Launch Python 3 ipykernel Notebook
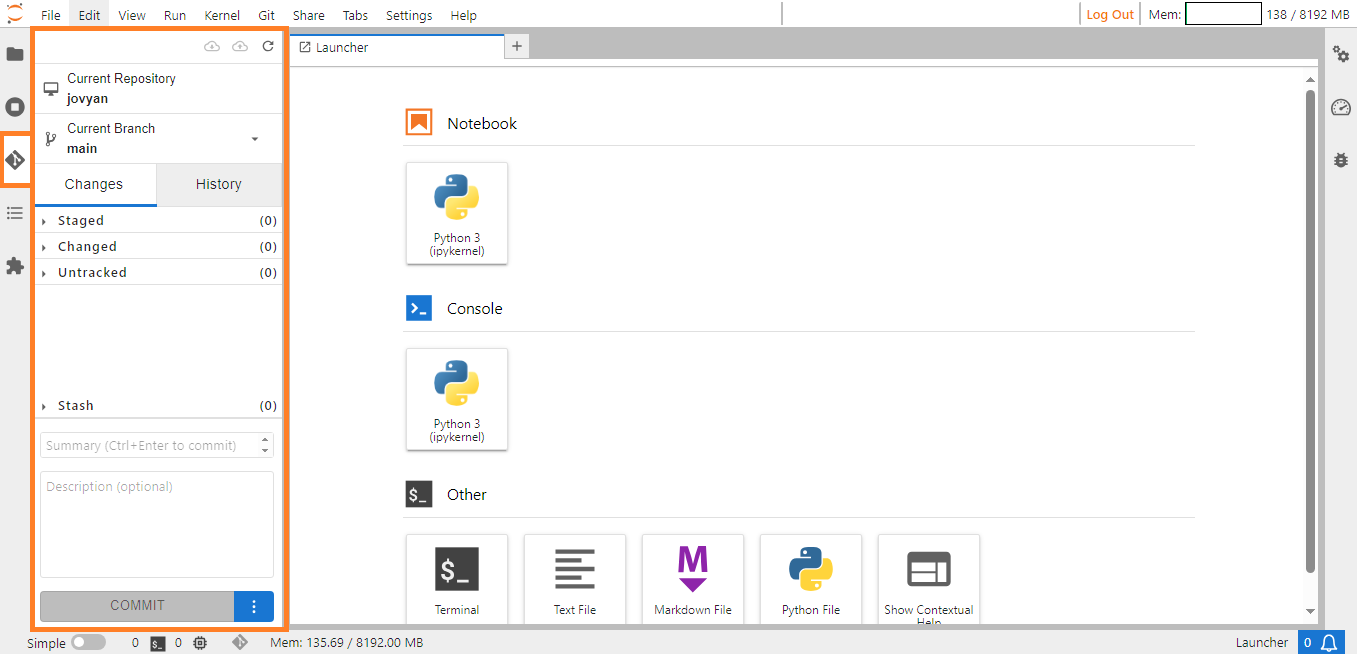Screen dimensions: 1357x654 [x=457, y=213]
